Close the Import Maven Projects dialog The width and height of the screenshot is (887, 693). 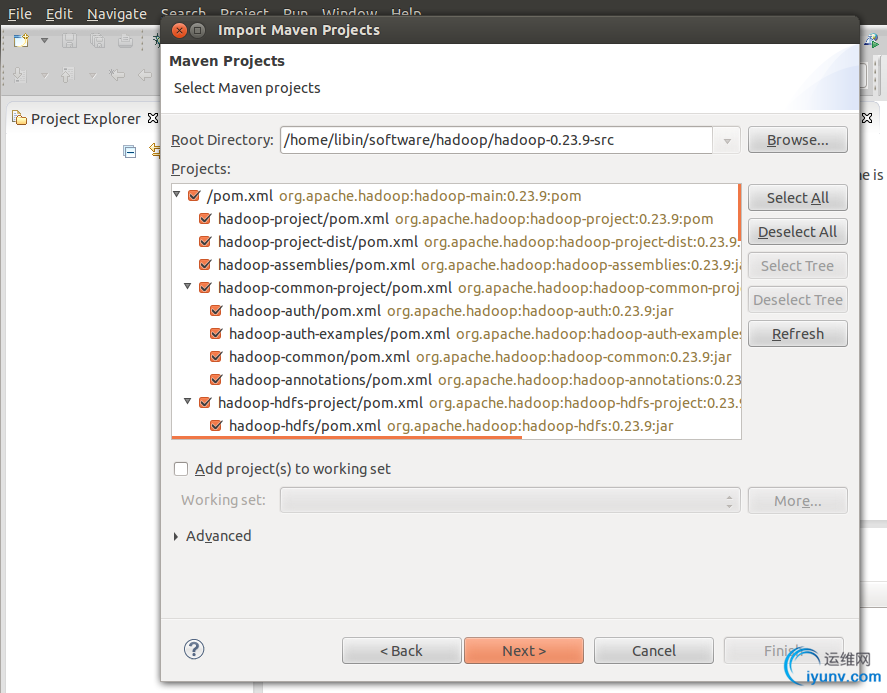(x=179, y=30)
